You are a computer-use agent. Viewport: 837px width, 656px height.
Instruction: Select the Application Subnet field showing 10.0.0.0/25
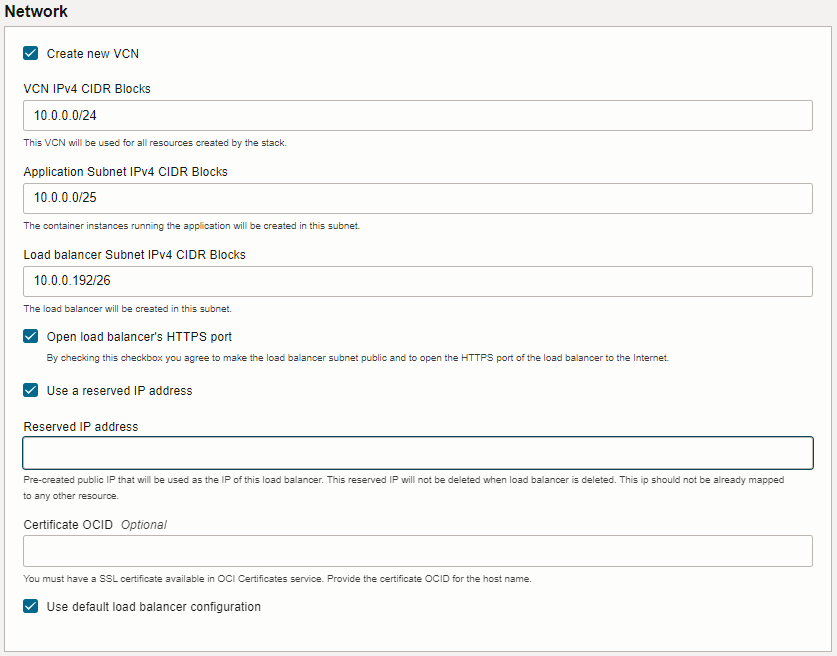pyautogui.click(x=418, y=198)
